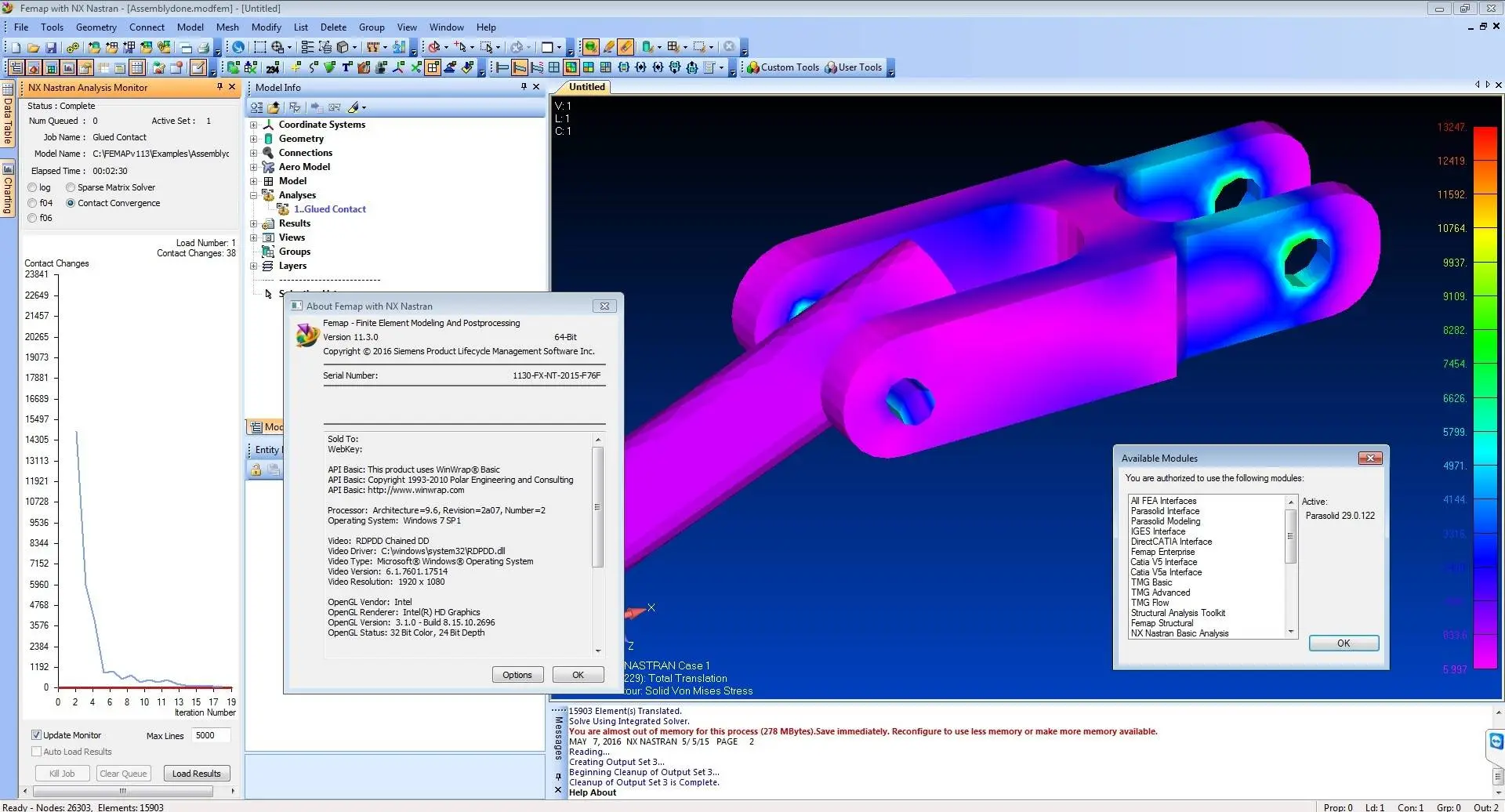This screenshot has width=1505, height=812.
Task: Click the dashed rectangle zoom box icon
Action: pos(259,47)
